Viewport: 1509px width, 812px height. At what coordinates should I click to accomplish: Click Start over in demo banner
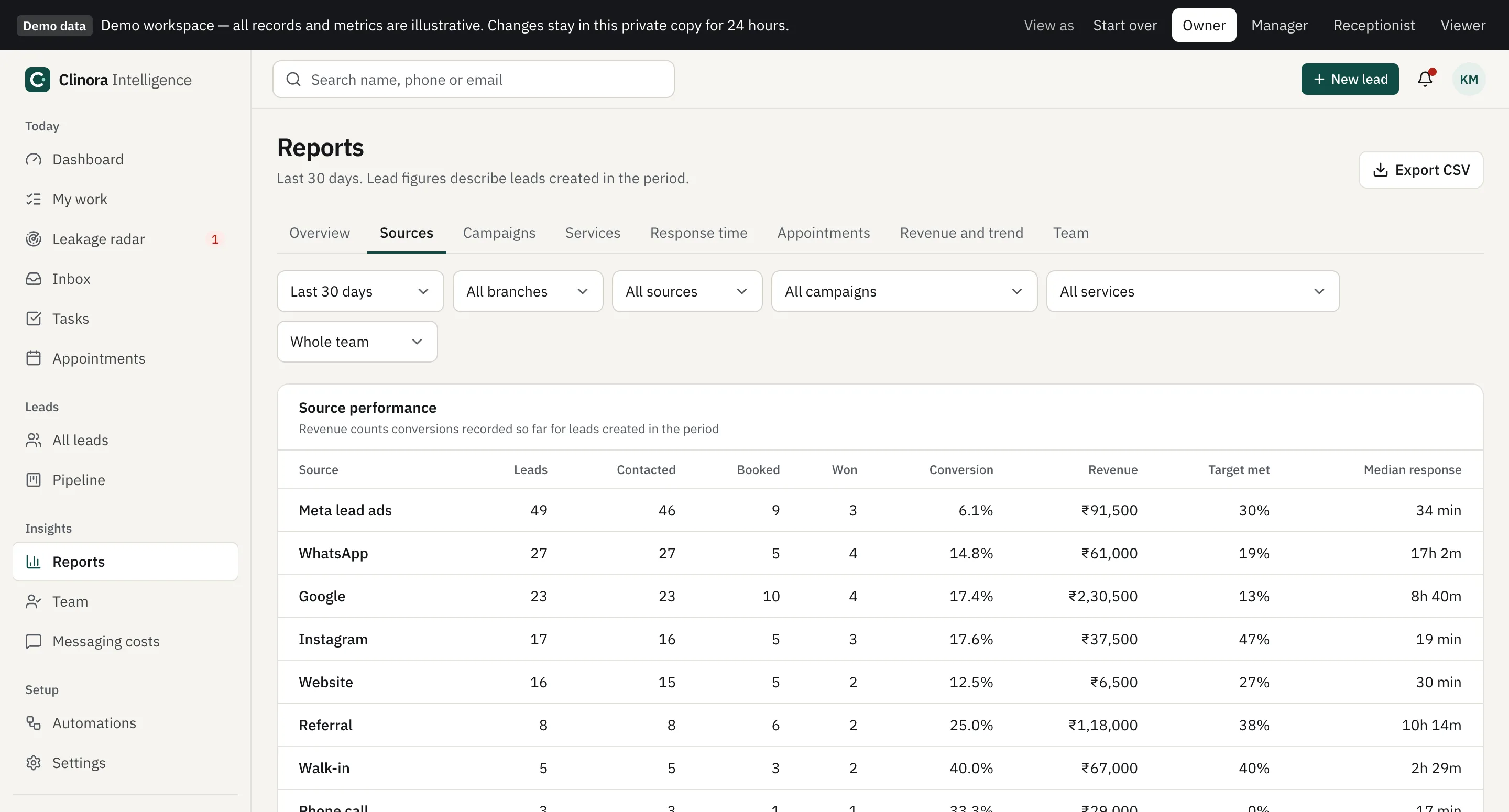(x=1125, y=25)
